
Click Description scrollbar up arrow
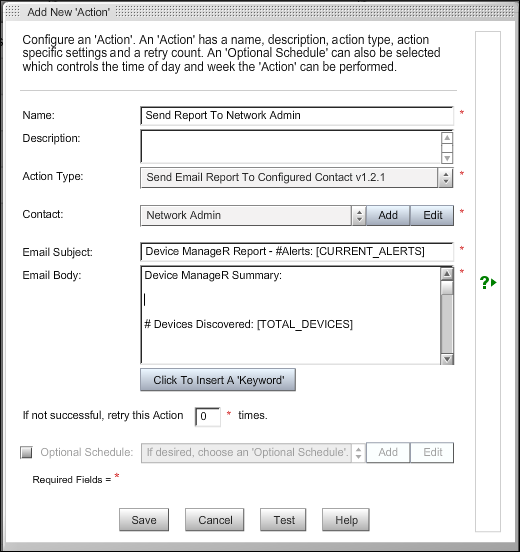pyautogui.click(x=447, y=138)
